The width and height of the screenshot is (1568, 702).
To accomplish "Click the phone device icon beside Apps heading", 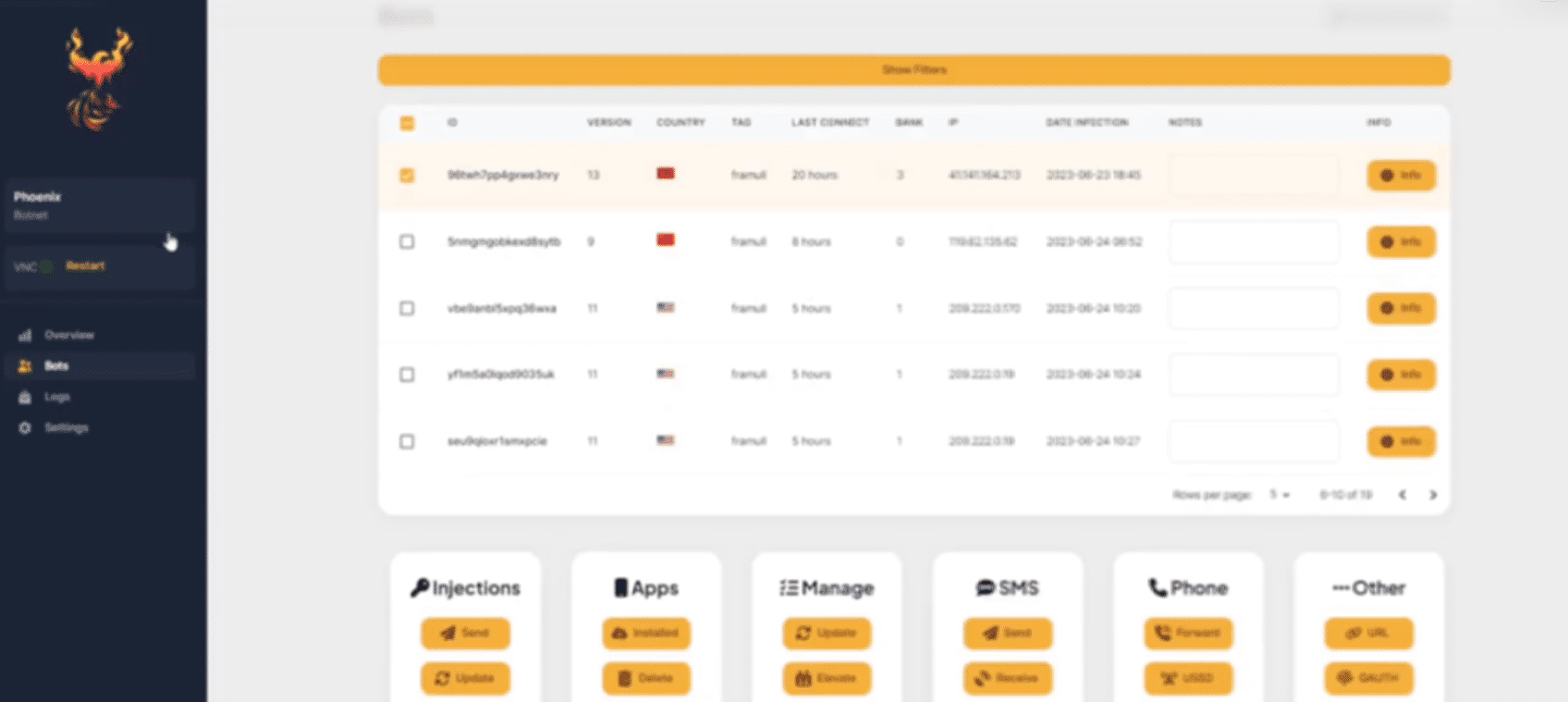I will point(621,587).
